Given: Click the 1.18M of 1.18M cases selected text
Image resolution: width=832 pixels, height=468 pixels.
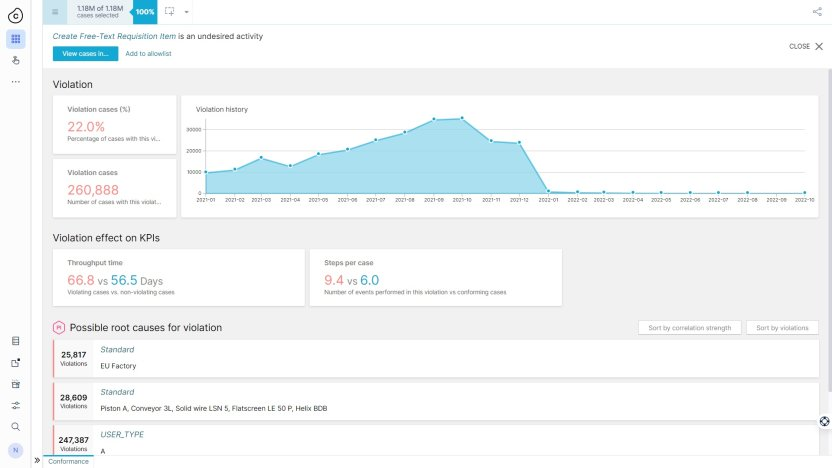Looking at the screenshot, I should tap(100, 12).
